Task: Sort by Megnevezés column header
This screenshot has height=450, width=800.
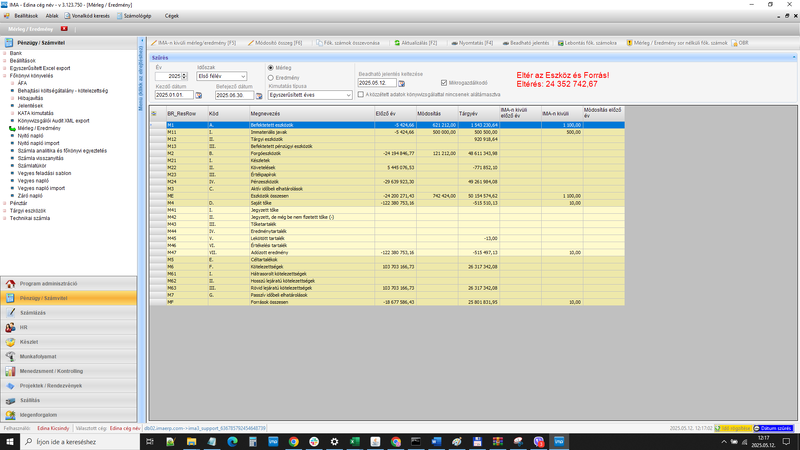Action: coord(311,114)
